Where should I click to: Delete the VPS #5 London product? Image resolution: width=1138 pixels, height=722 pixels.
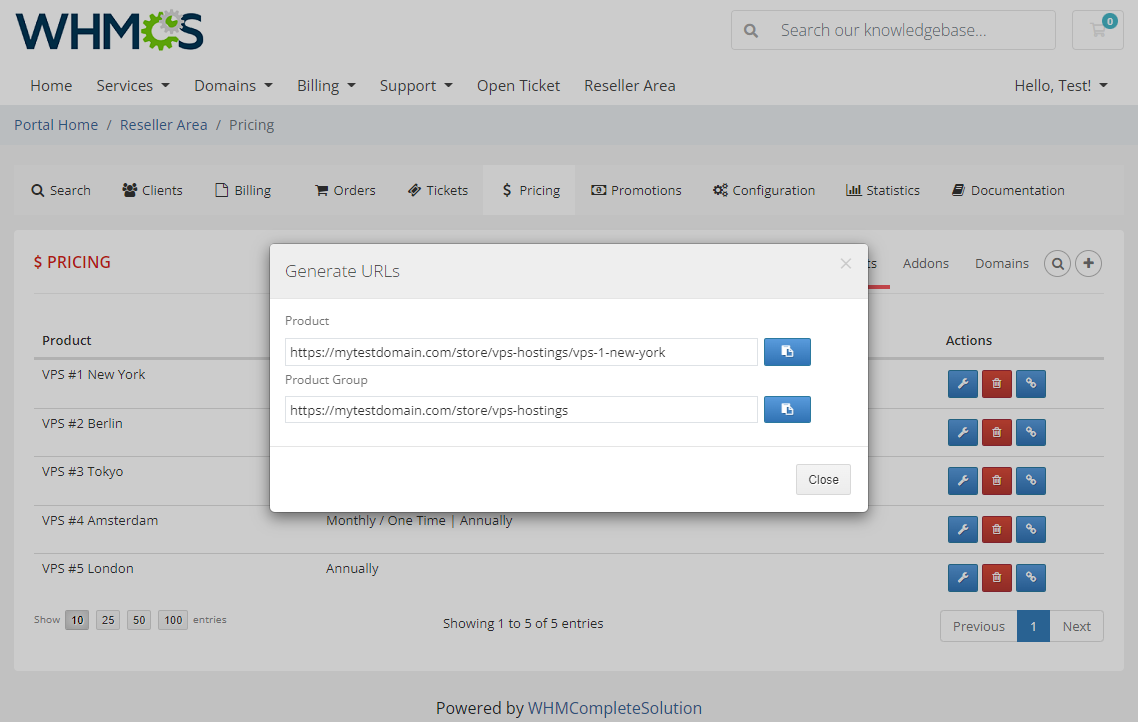(996, 577)
